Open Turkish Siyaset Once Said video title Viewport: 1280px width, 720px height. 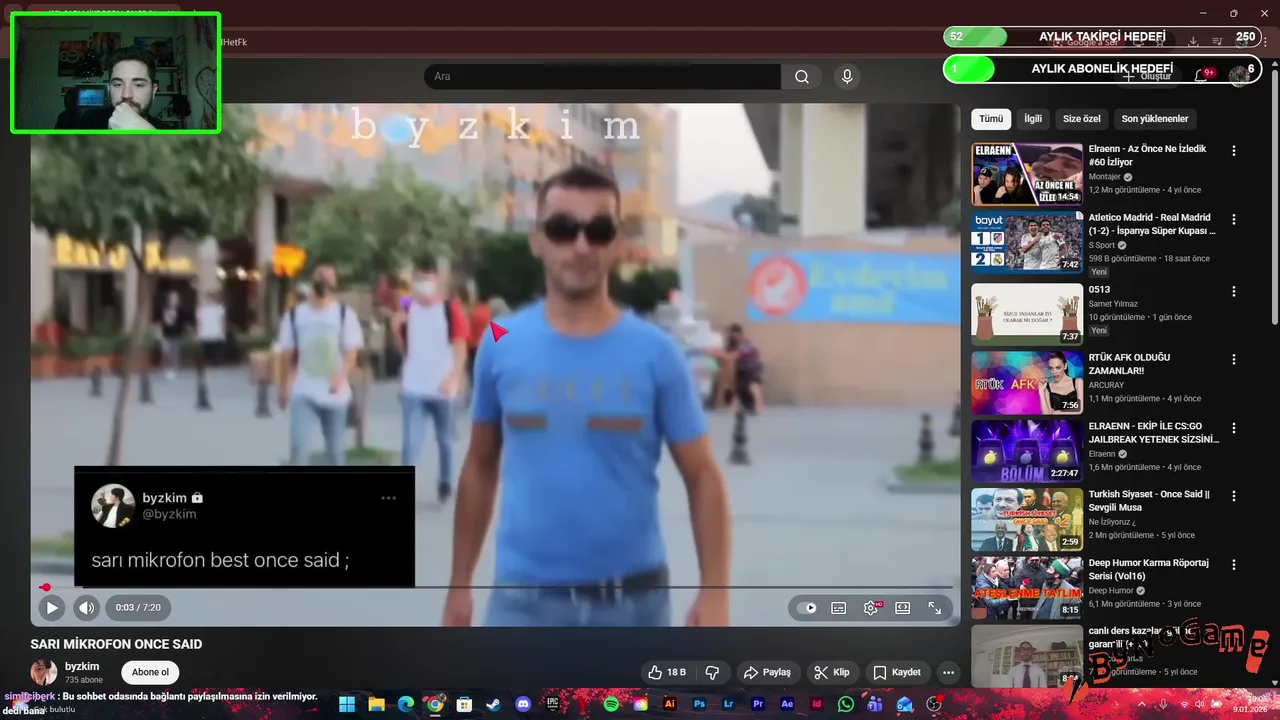(1149, 501)
